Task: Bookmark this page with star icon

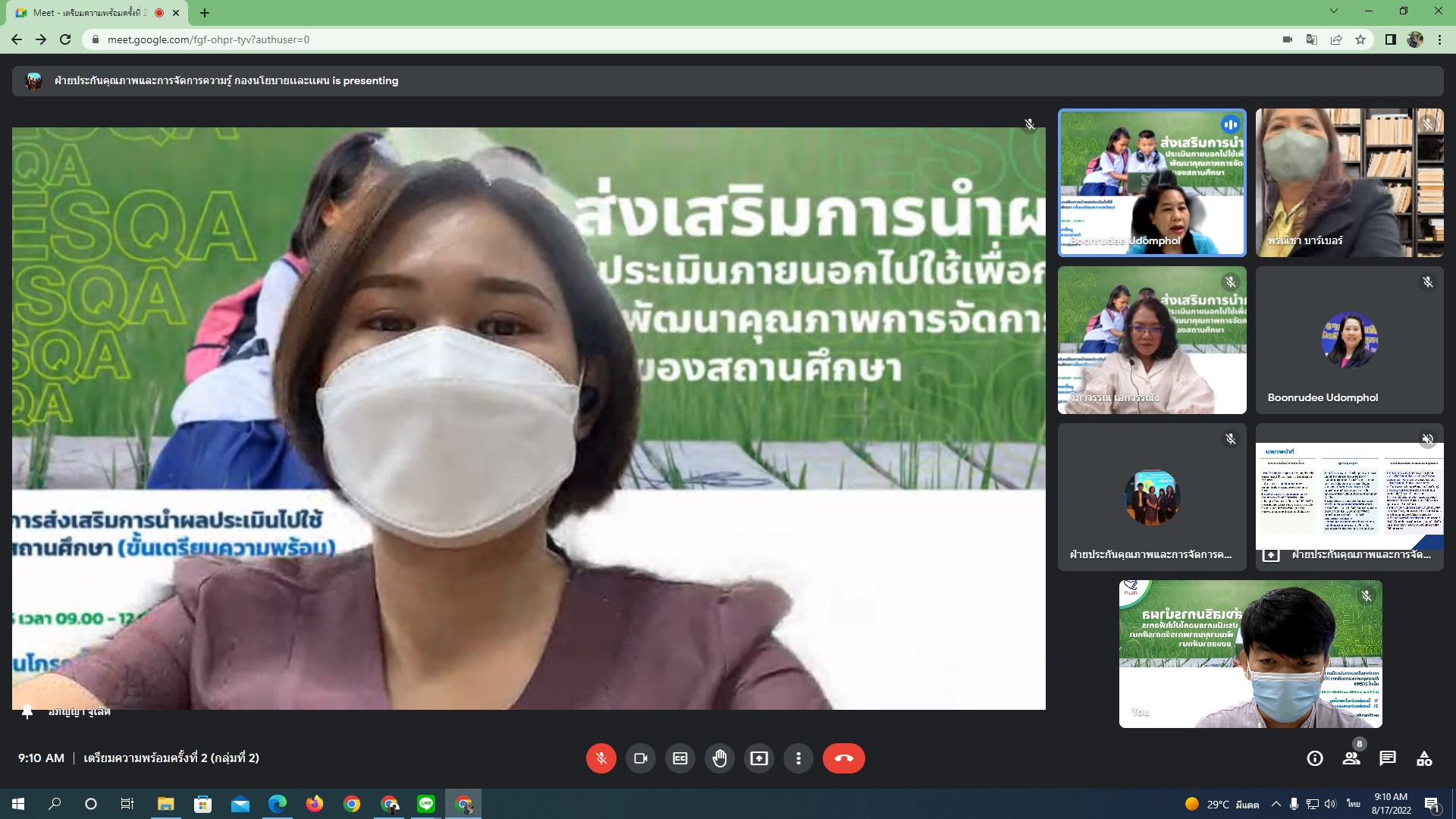Action: [1360, 39]
